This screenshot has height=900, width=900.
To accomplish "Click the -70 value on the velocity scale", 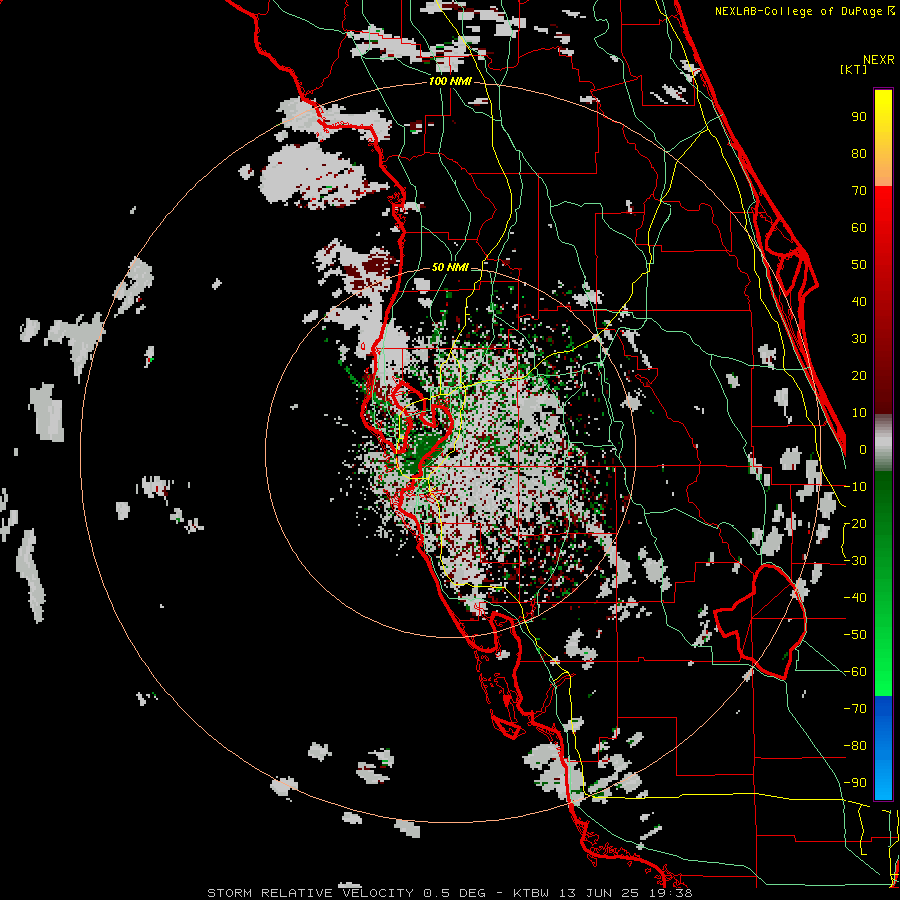I will click(x=855, y=709).
